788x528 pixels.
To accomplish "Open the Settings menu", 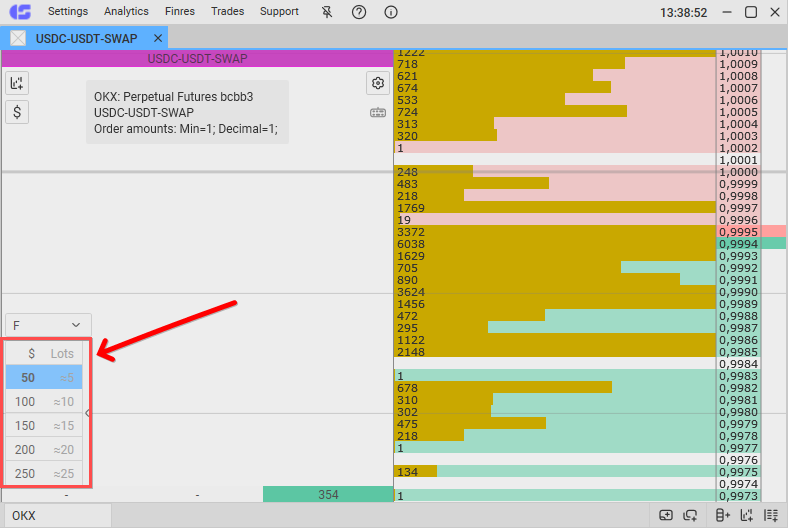I will [68, 12].
